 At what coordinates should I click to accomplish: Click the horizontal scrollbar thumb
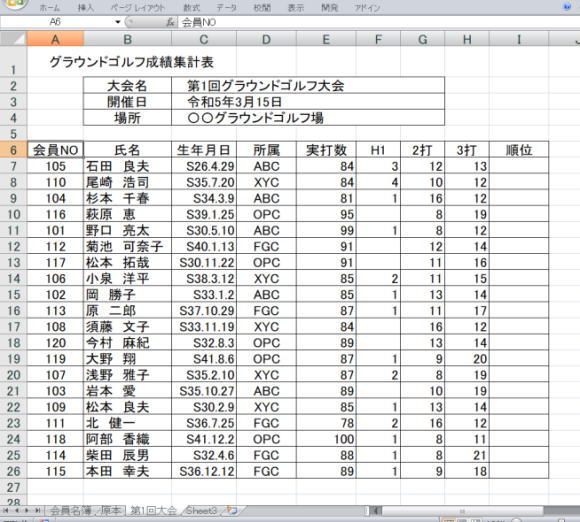[x=462, y=511]
